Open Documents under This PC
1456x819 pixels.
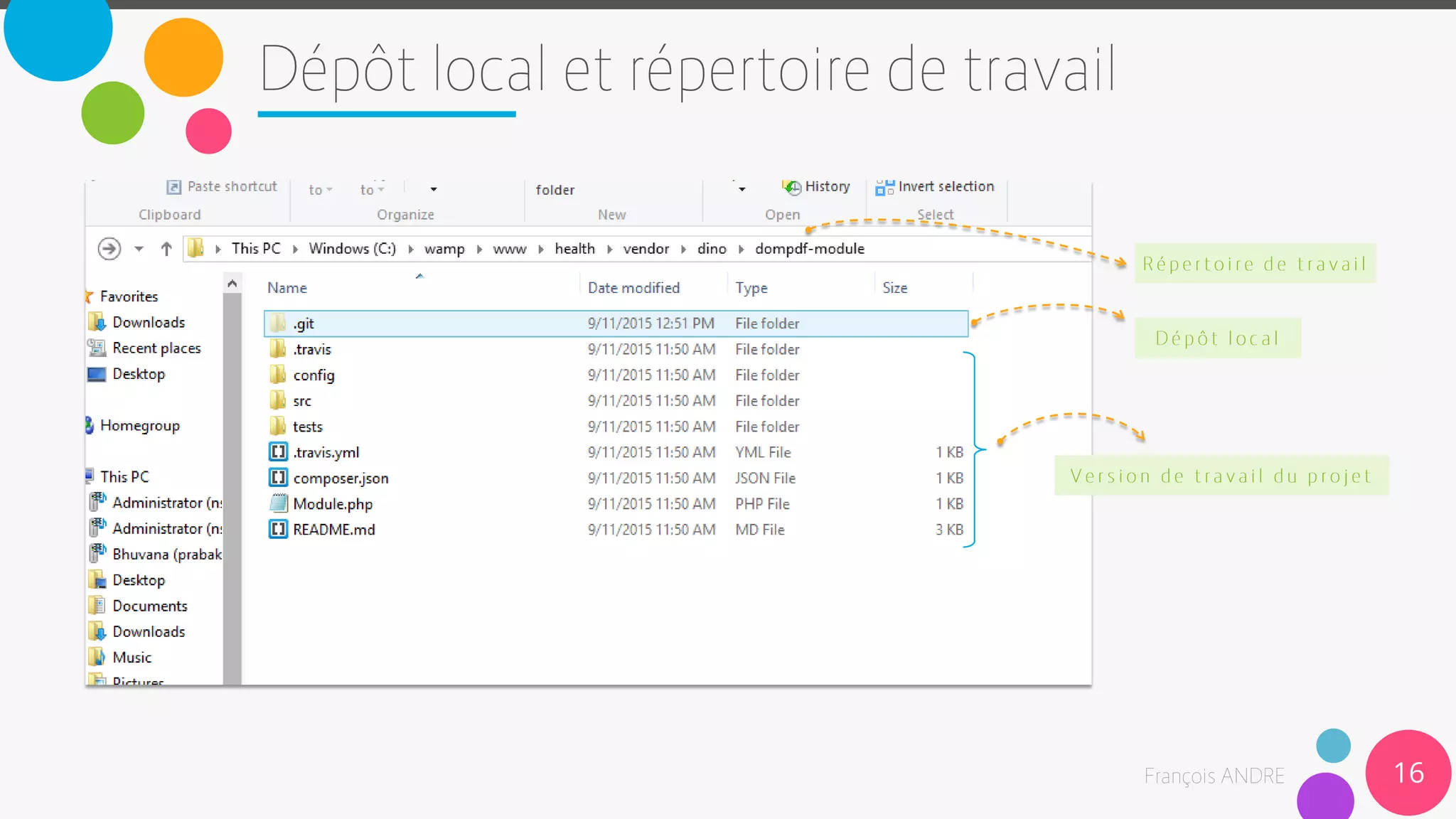point(149,606)
